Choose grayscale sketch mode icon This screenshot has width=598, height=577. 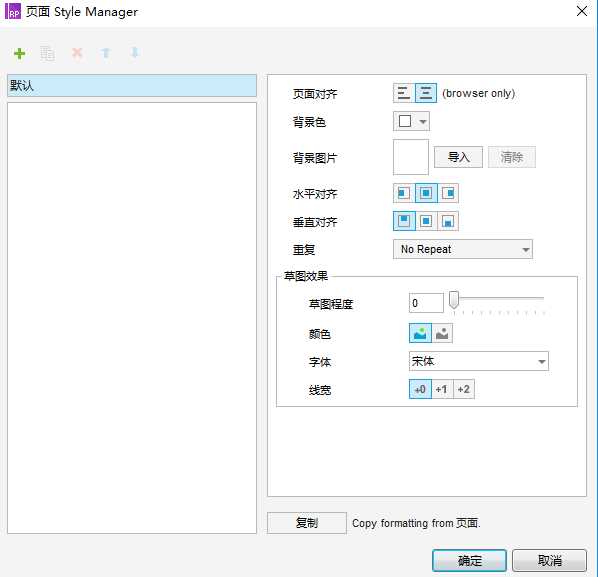442,333
